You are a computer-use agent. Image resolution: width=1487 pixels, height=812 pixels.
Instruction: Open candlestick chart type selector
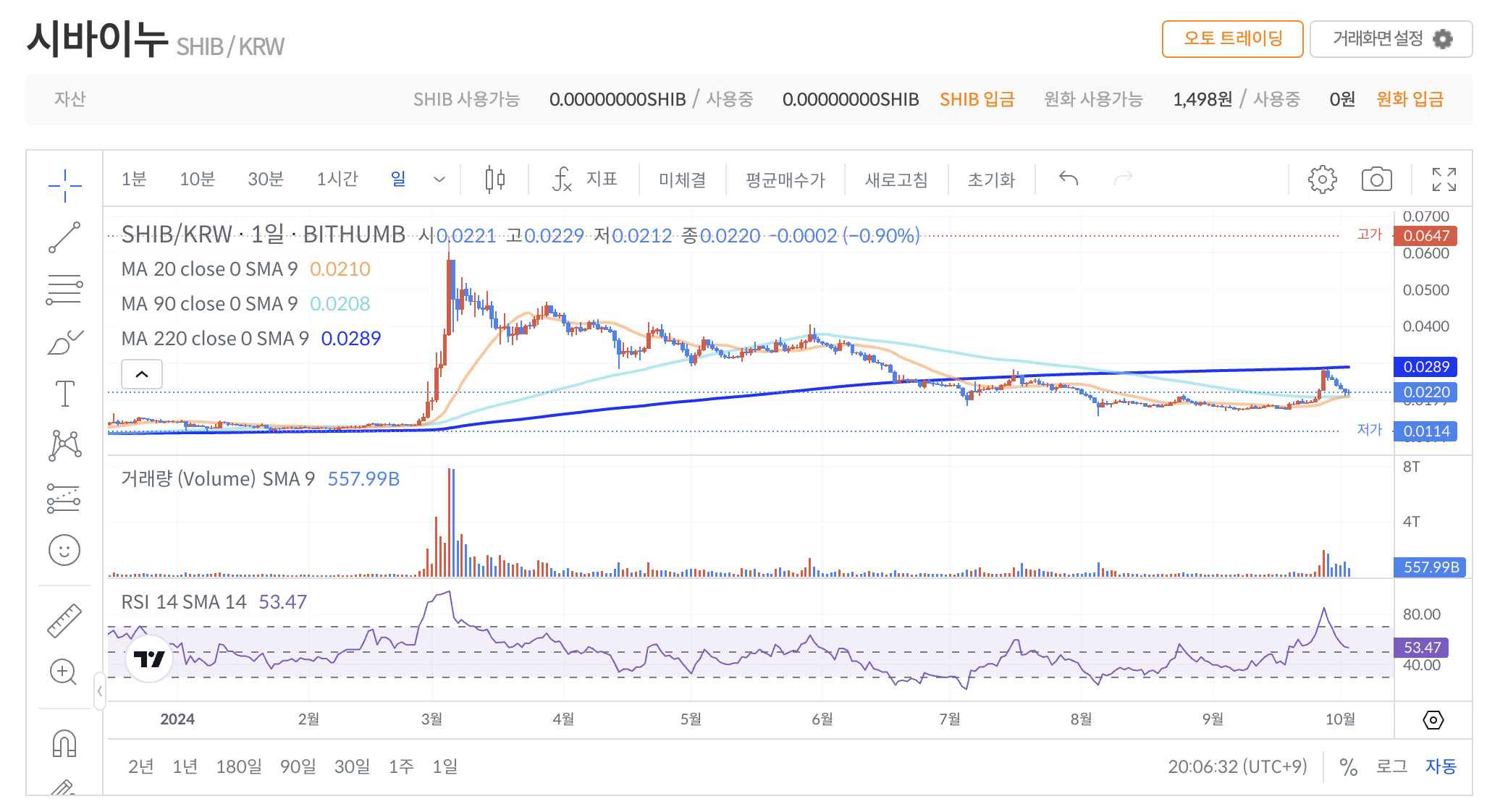click(x=495, y=179)
